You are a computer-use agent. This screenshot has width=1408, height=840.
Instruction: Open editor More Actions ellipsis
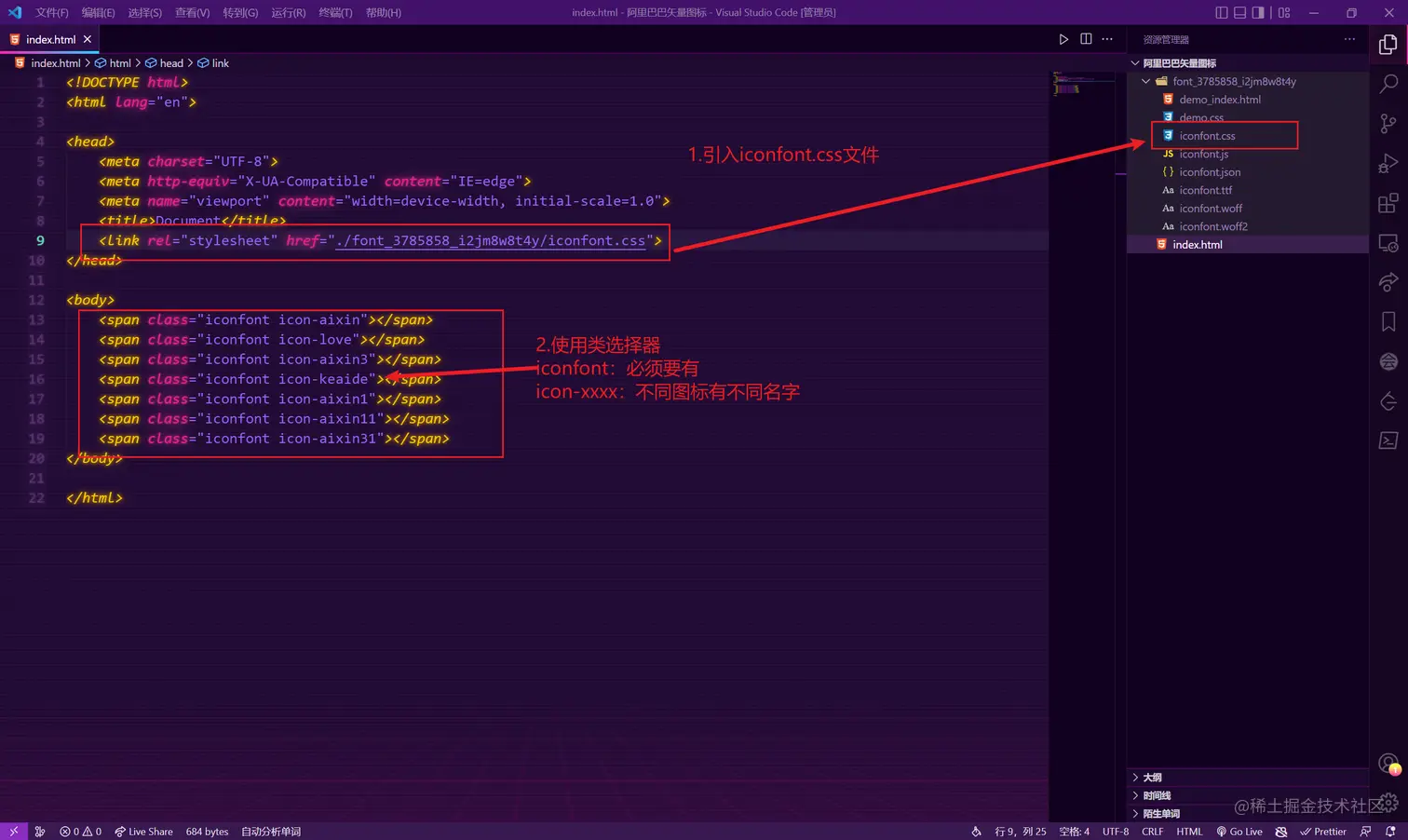(x=1107, y=39)
